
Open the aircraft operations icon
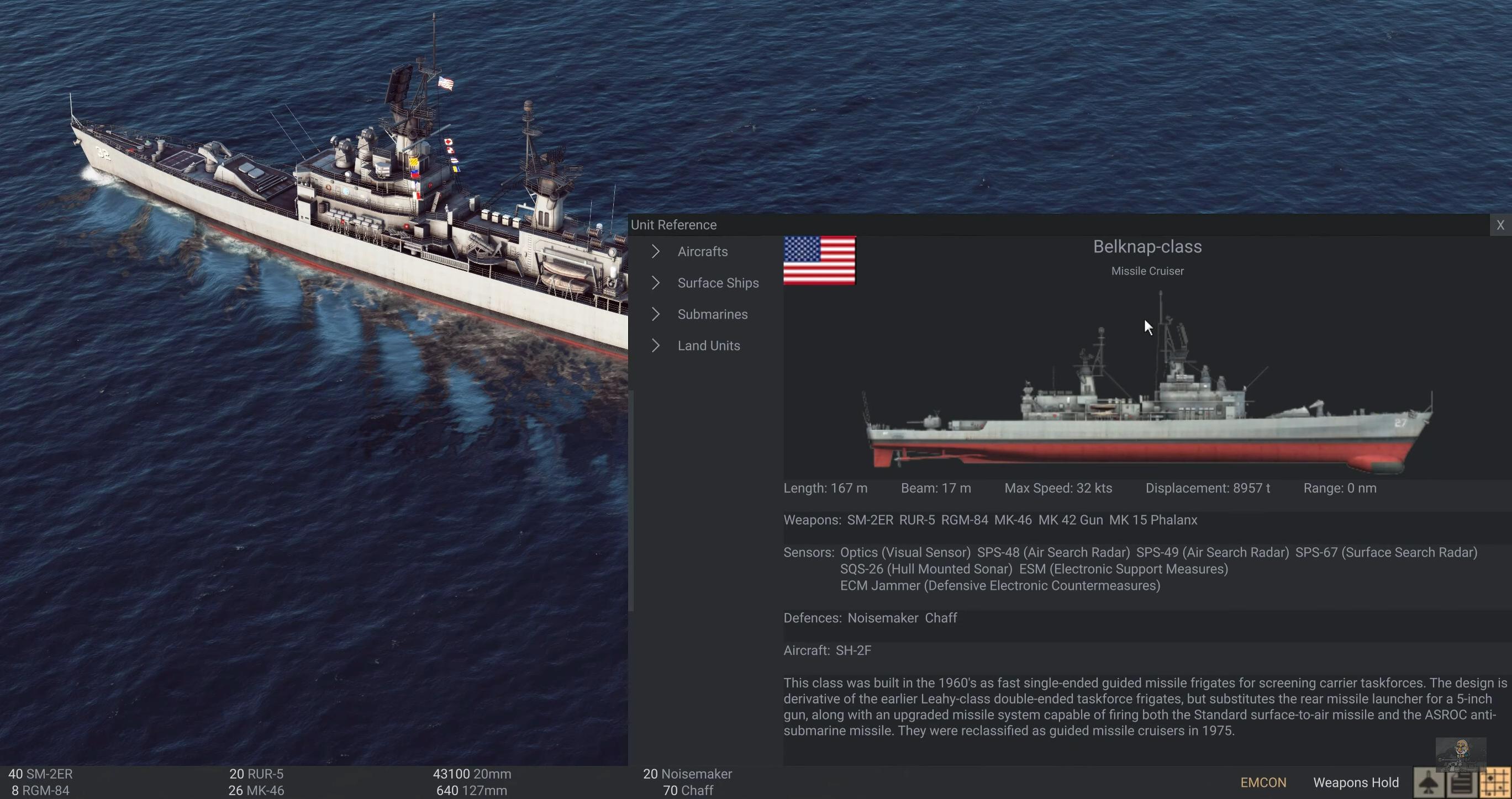click(1428, 783)
